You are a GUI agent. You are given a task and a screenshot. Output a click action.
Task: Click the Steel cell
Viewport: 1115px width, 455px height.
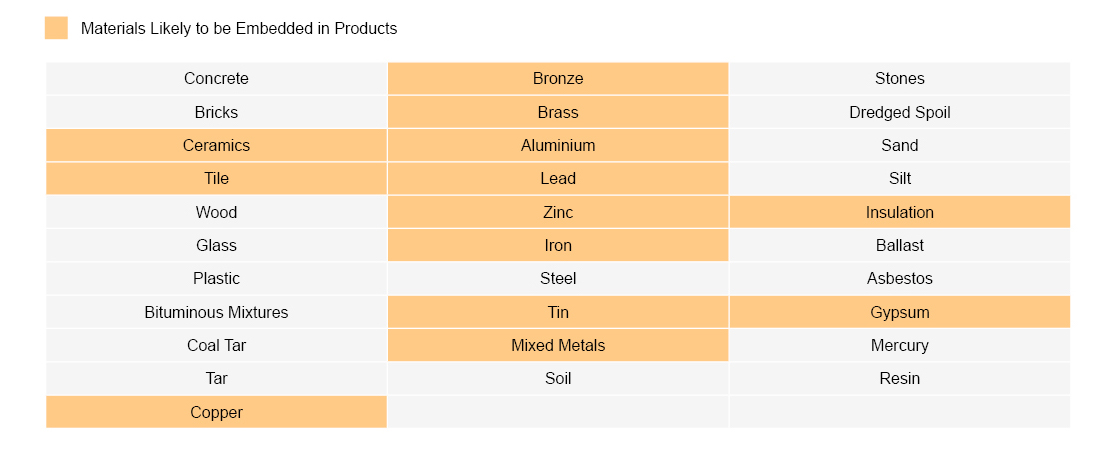[558, 278]
